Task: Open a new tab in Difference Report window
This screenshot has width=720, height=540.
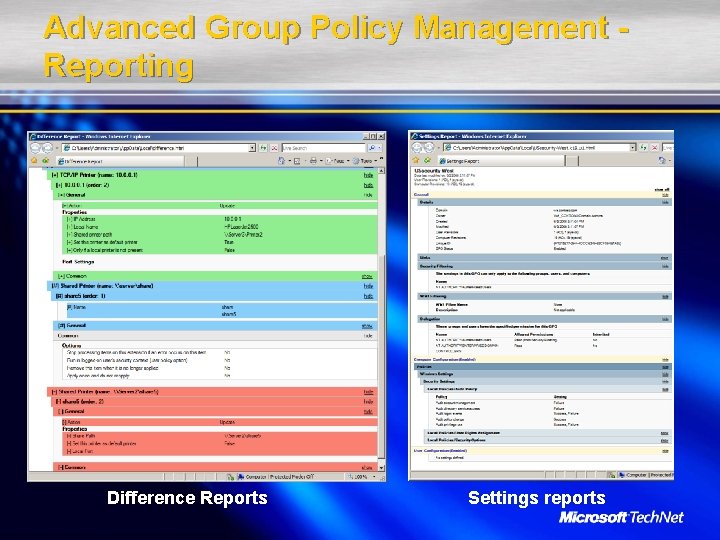Action: [191, 161]
